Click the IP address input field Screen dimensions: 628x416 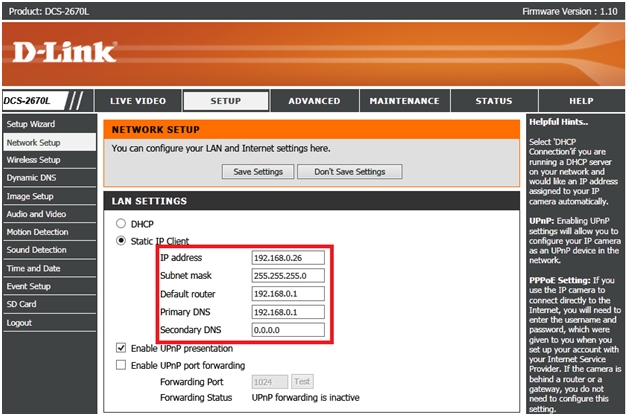click(x=288, y=258)
